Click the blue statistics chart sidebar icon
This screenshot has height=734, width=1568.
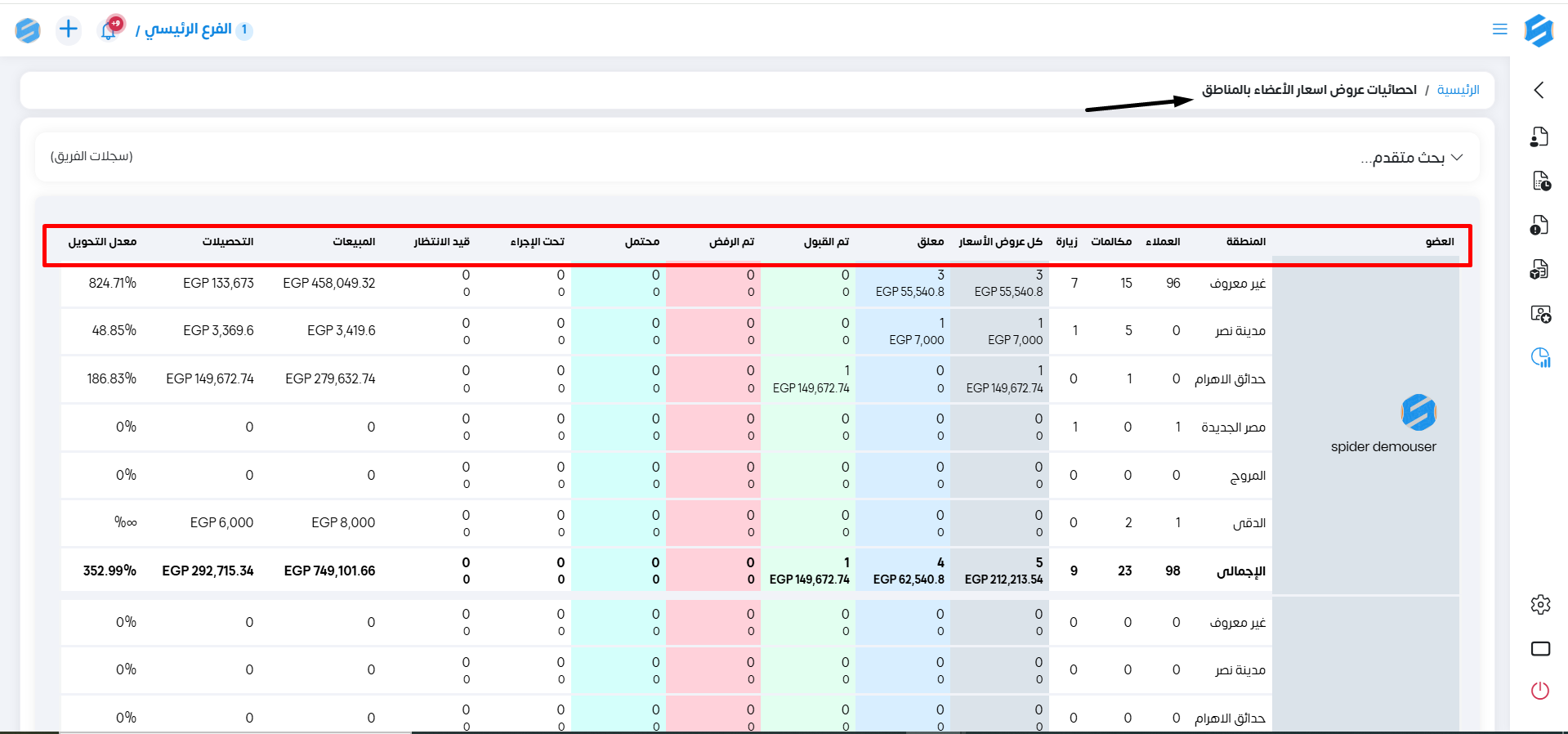tap(1540, 357)
